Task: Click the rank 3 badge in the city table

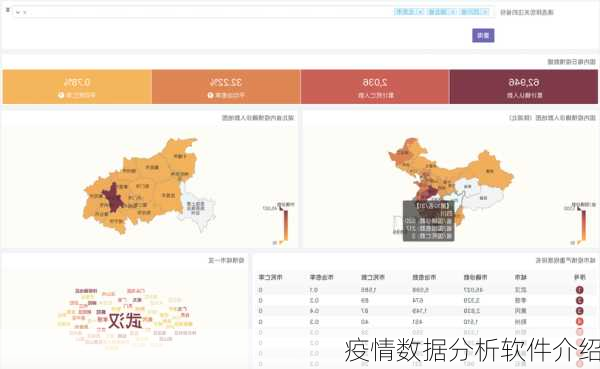Action: coord(579,311)
